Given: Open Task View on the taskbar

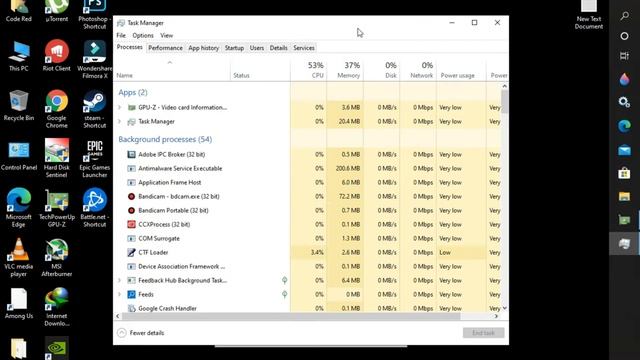Looking at the screenshot, I should tap(624, 56).
